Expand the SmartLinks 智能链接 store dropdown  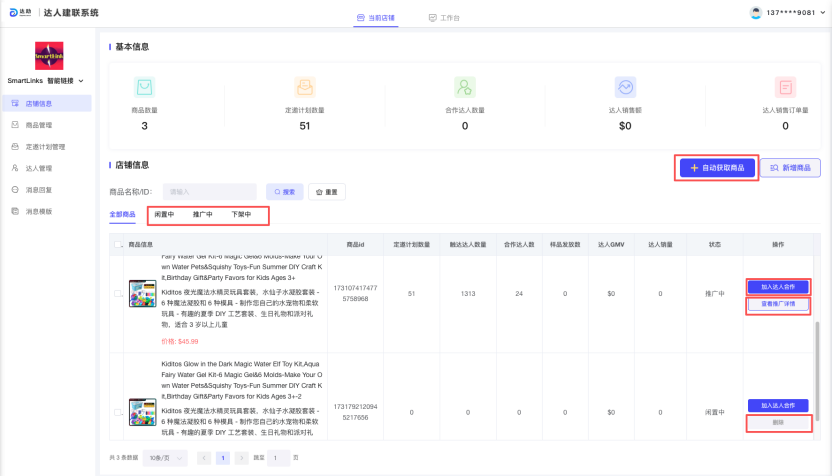pos(81,81)
